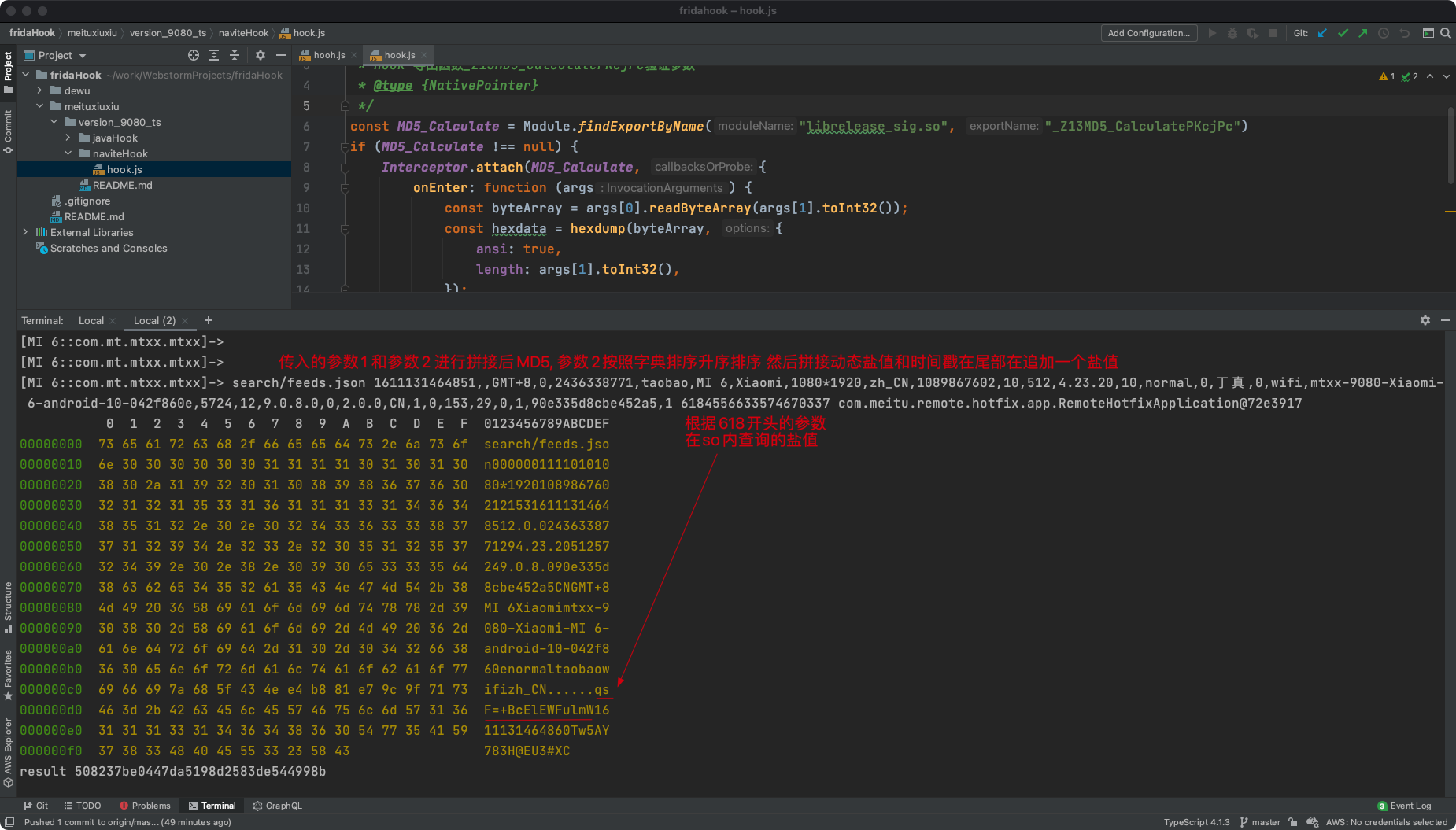This screenshot has height=830, width=1456.
Task: Close the hook.js editor tab
Action: click(x=424, y=55)
